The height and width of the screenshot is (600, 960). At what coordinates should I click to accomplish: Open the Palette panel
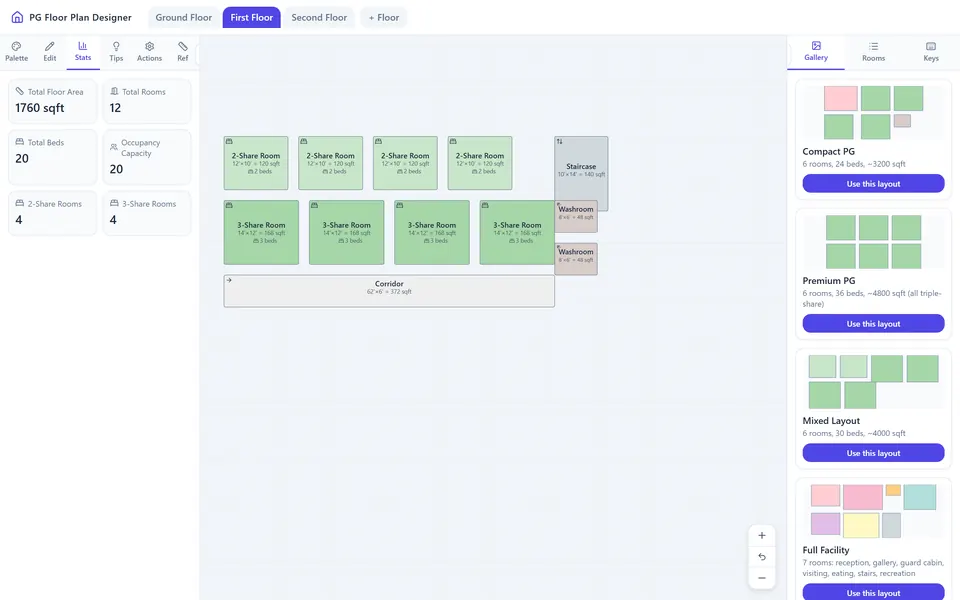(17, 51)
